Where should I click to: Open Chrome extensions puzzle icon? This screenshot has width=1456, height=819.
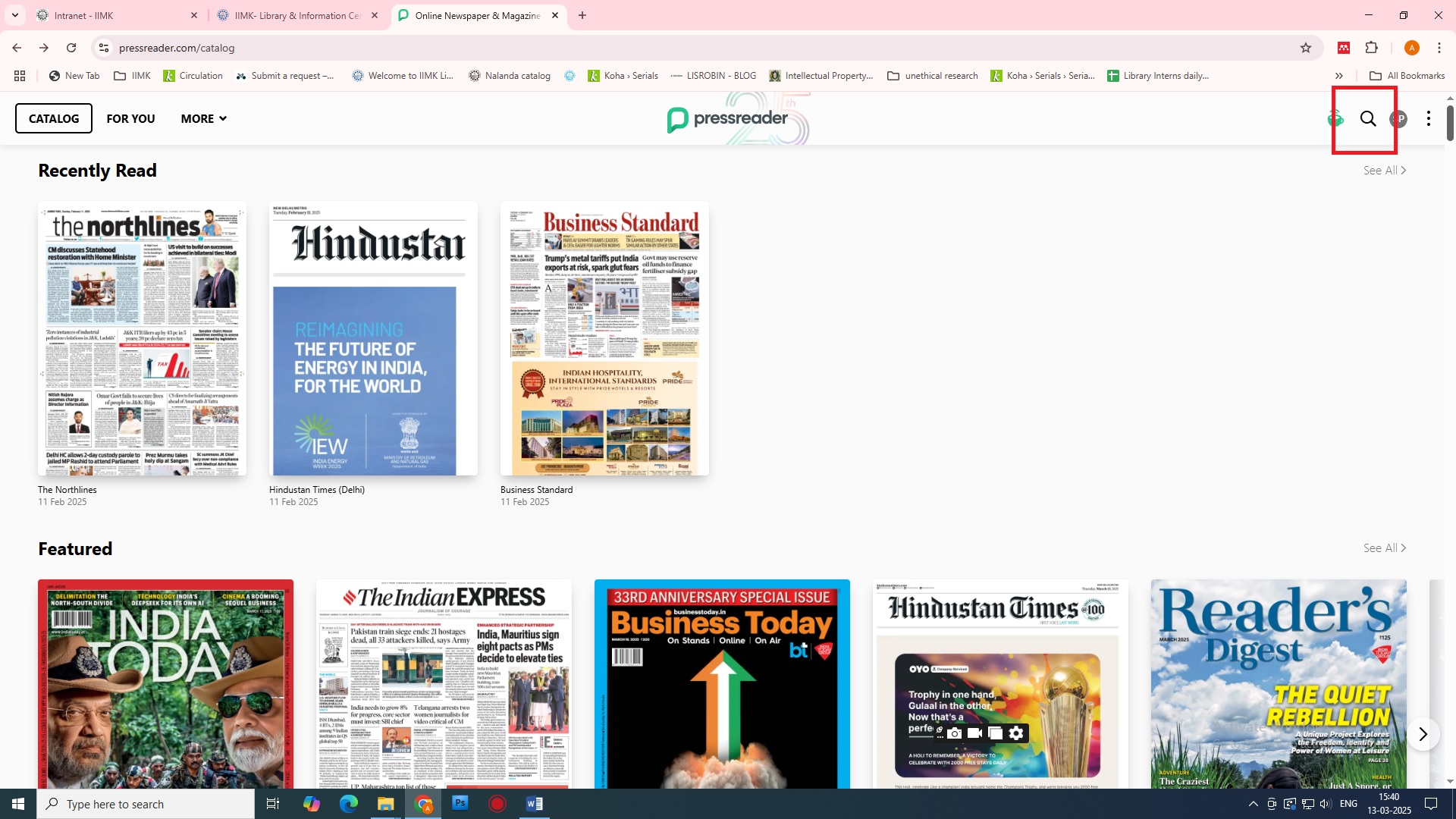(x=1372, y=48)
